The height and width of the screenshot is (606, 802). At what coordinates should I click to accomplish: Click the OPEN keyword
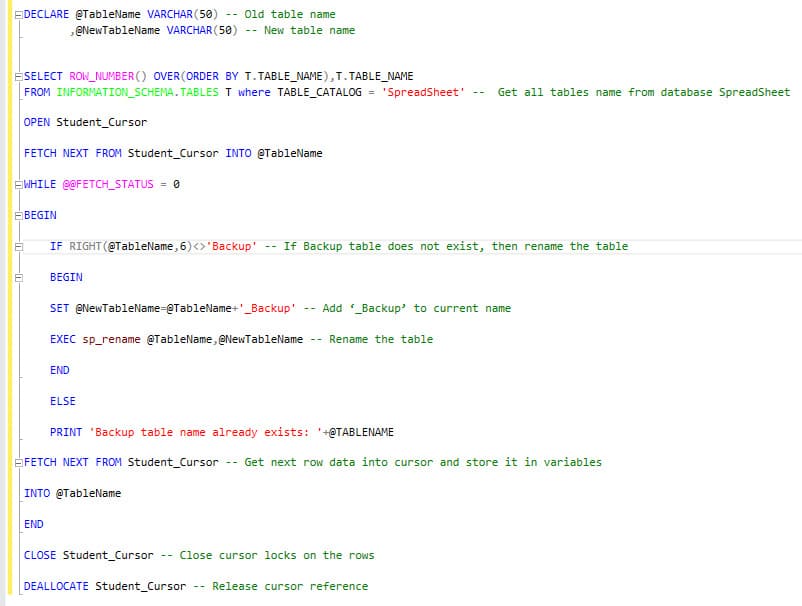[x=37, y=122]
